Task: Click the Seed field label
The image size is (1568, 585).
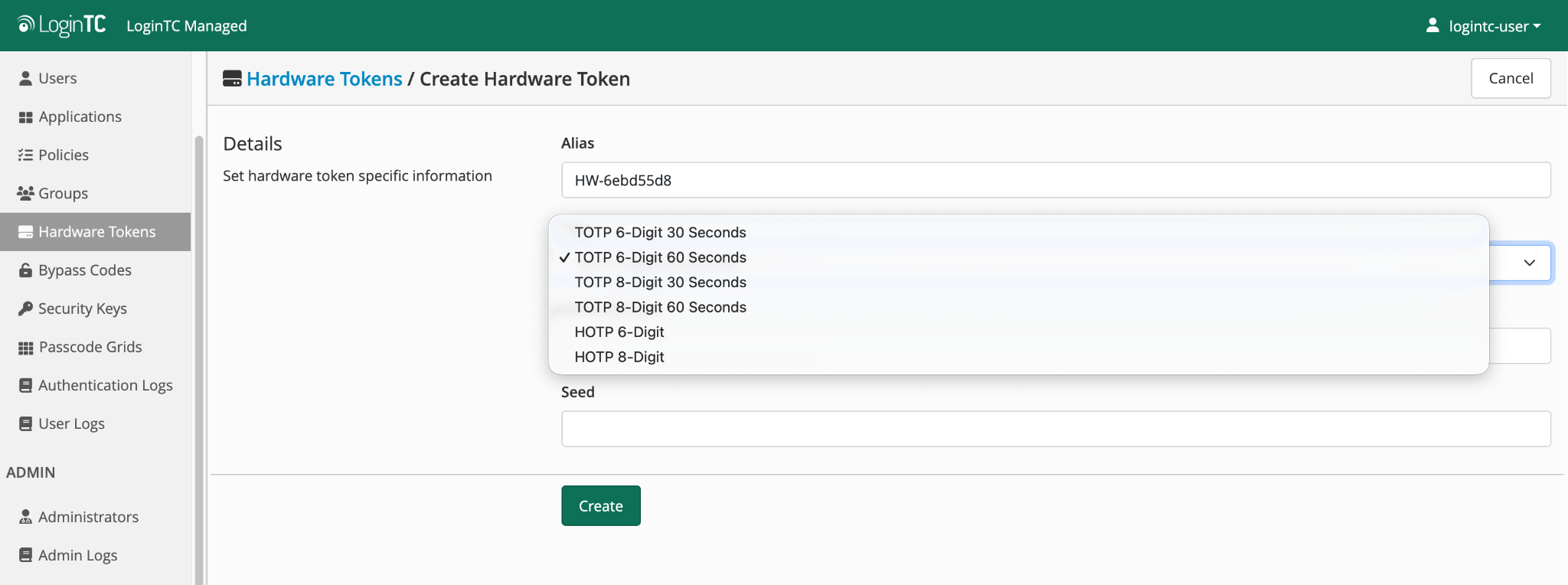Action: click(x=578, y=392)
